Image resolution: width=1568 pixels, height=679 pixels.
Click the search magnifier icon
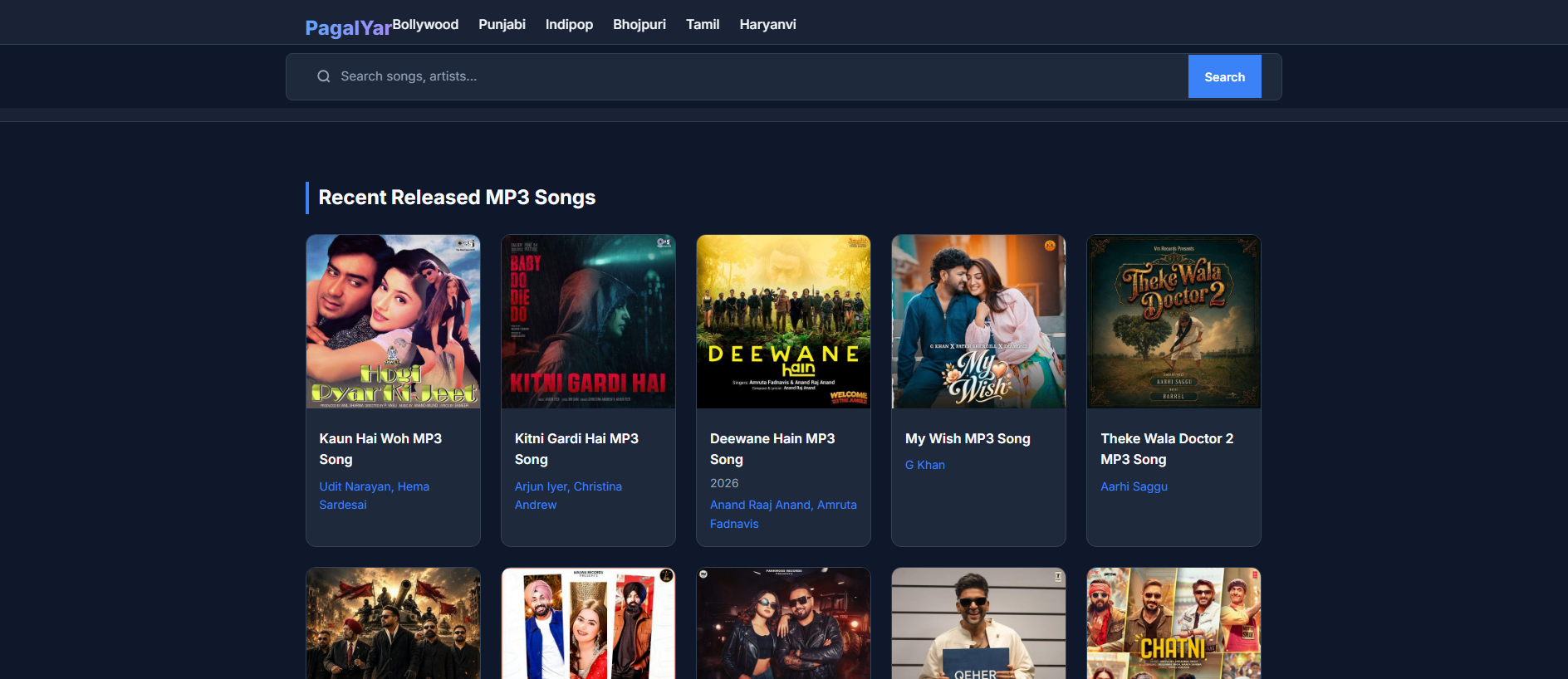(324, 76)
